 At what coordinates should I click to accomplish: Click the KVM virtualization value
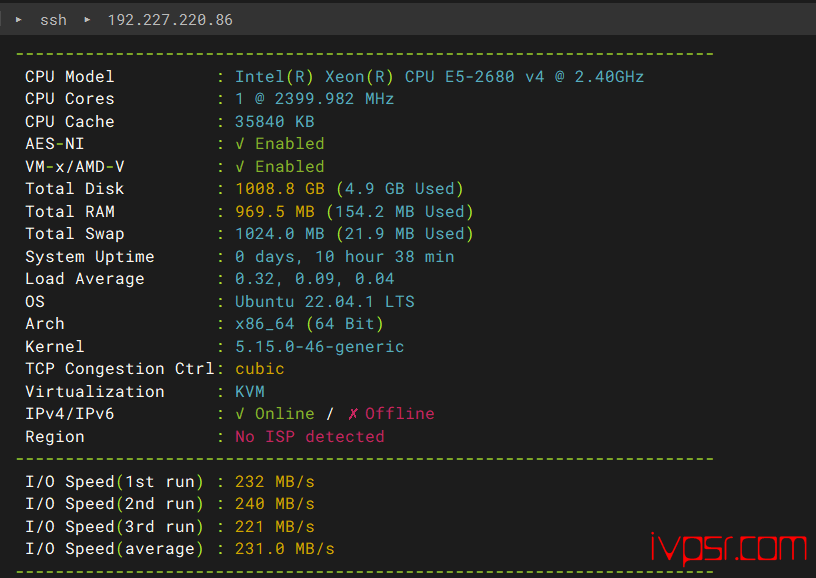point(250,392)
